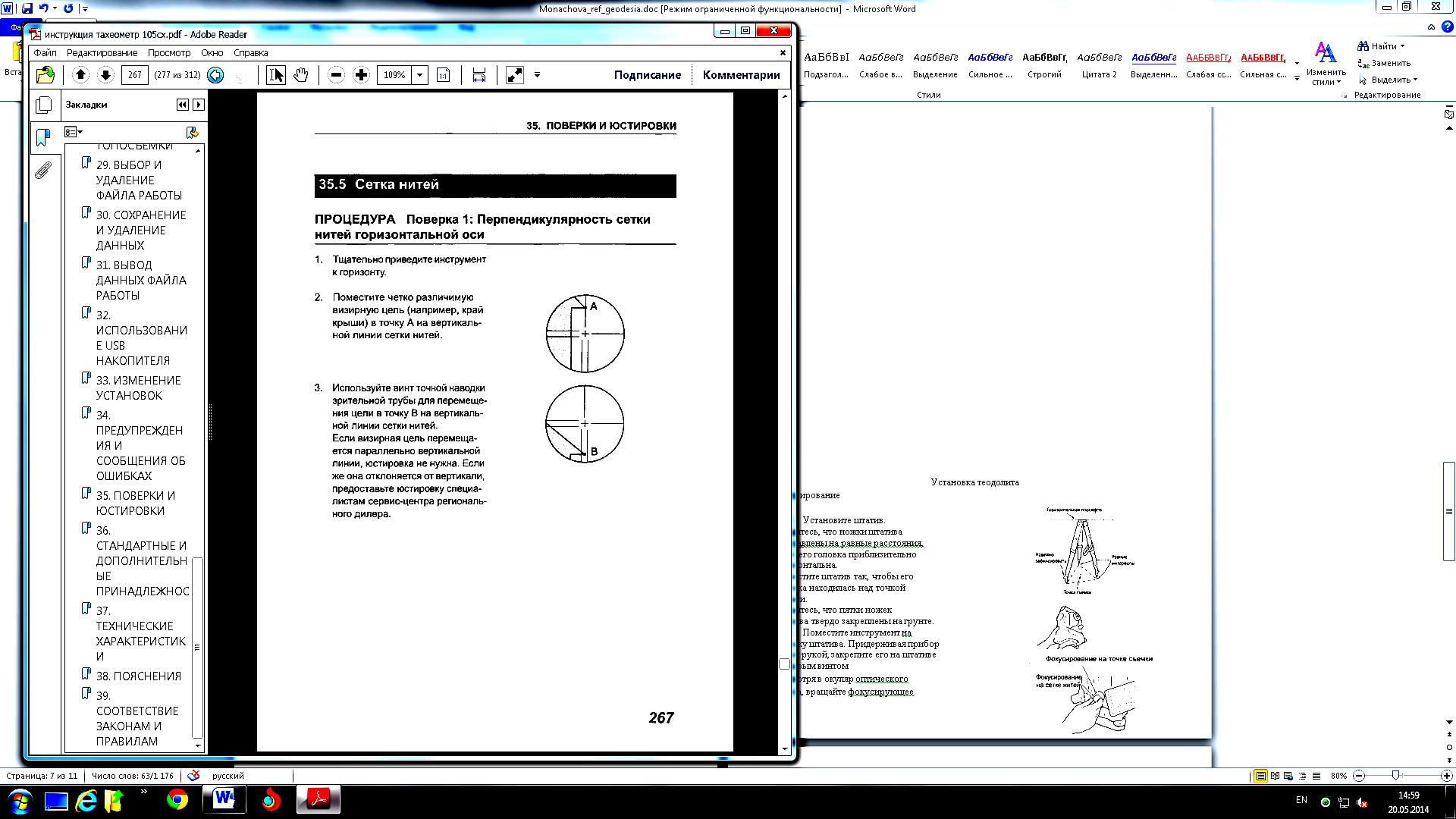This screenshot has width=1456, height=819.
Task: Zoom out with the minus button in Adobe Reader
Action: point(336,74)
